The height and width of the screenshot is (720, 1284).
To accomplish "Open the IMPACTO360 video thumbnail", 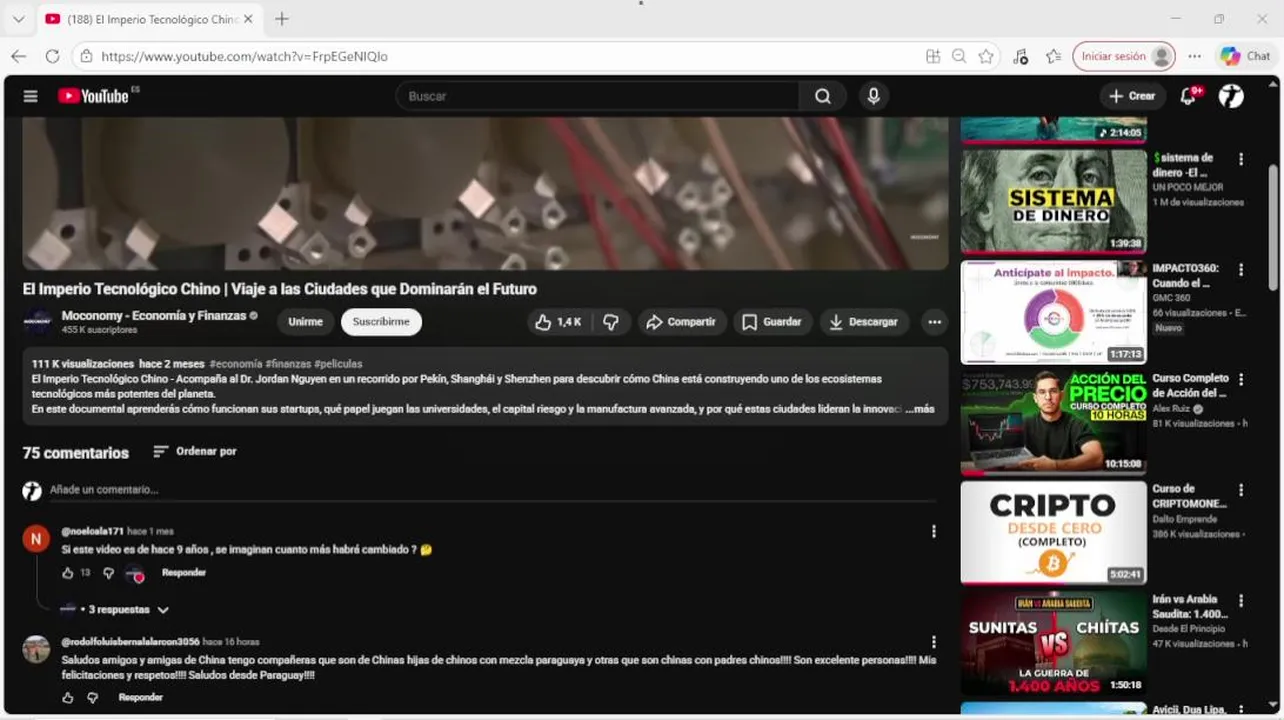I will tap(1054, 312).
